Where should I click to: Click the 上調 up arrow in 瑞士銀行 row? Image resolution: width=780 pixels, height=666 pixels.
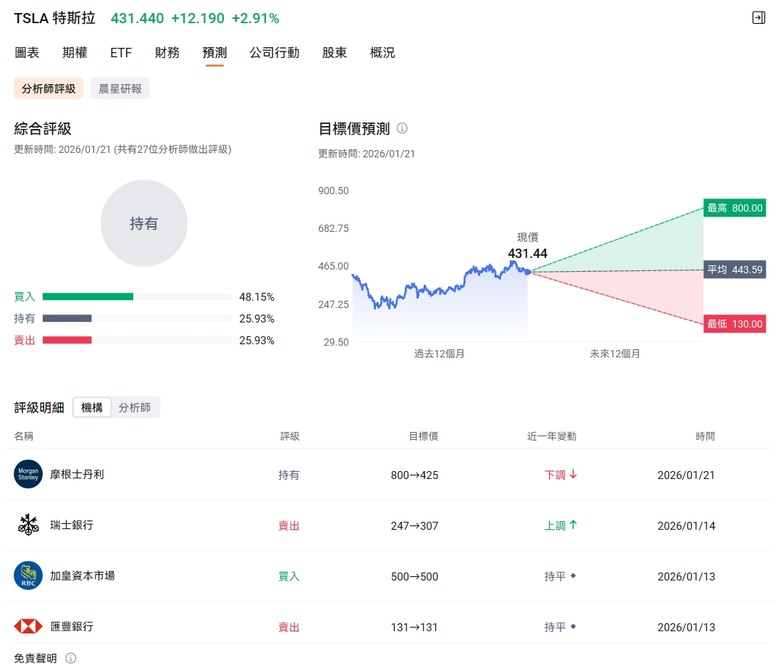point(574,525)
